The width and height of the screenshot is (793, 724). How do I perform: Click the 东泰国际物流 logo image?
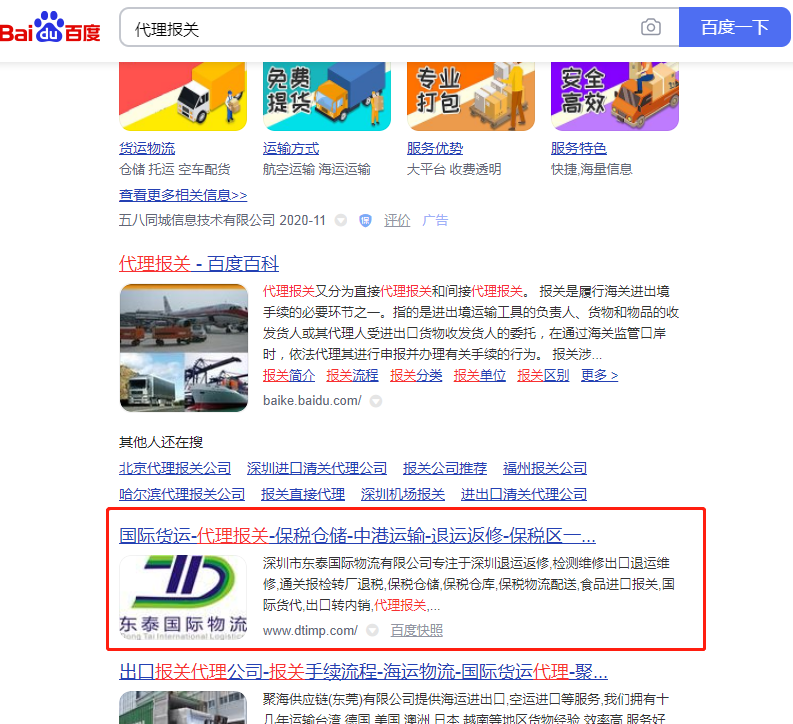click(183, 598)
